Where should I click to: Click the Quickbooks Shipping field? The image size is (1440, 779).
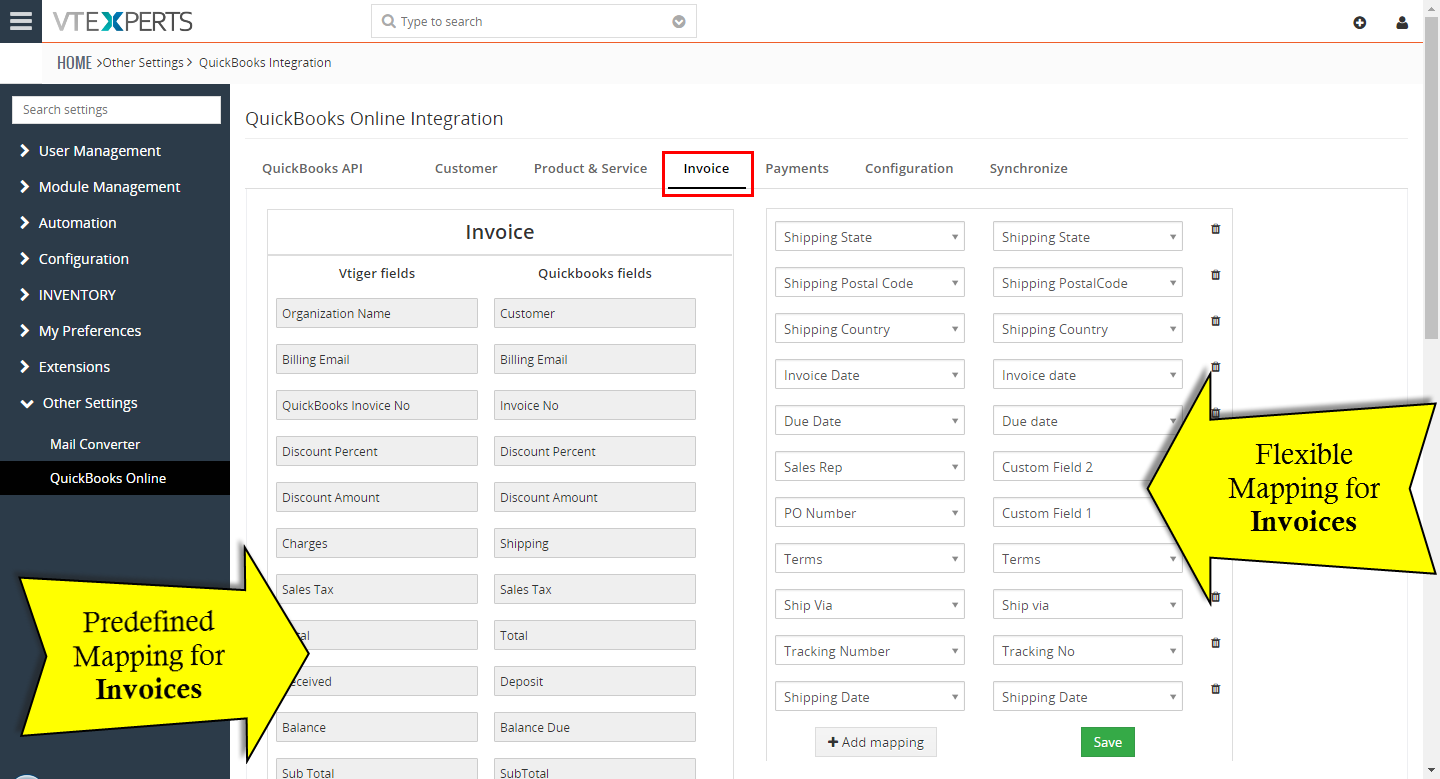pos(595,543)
